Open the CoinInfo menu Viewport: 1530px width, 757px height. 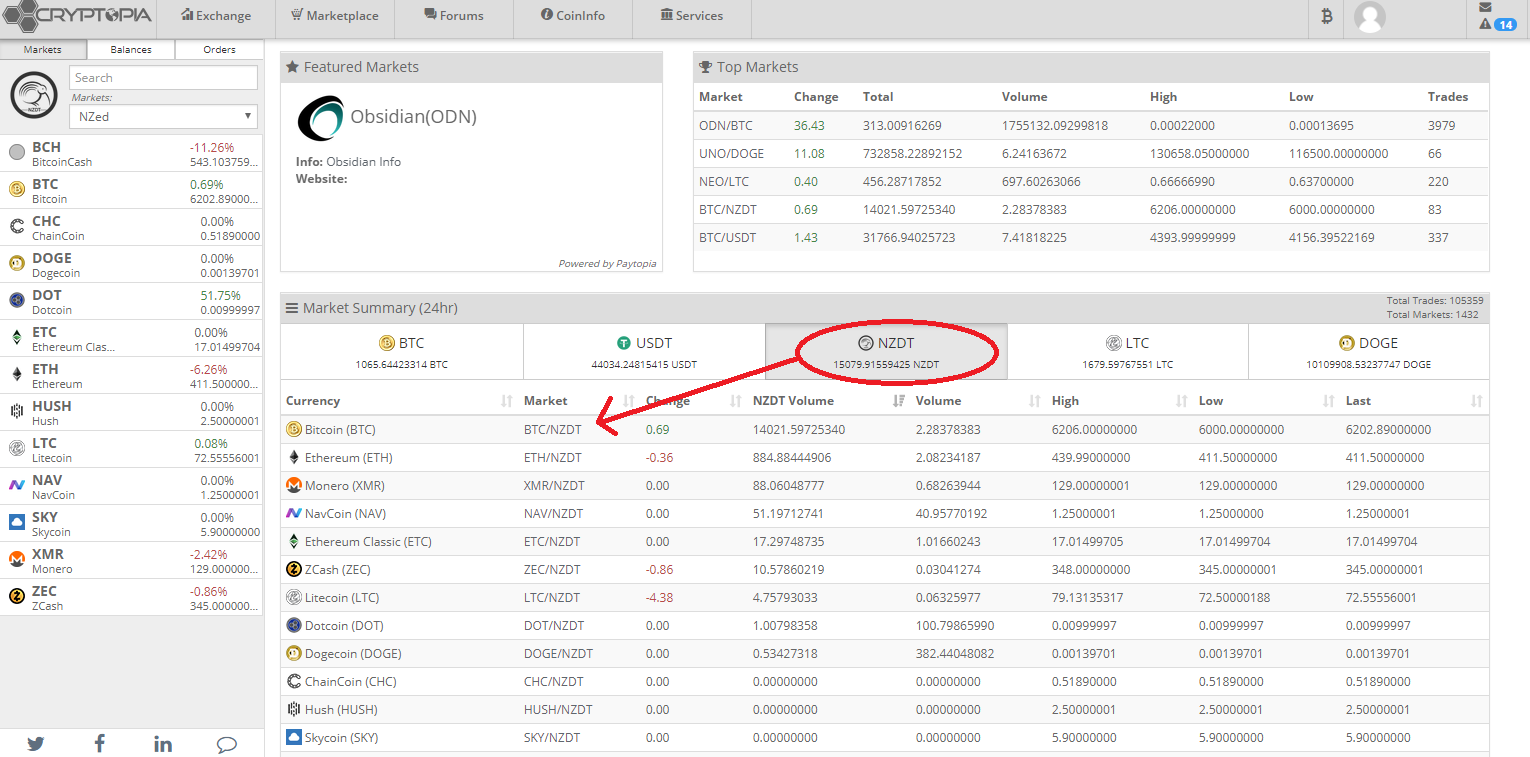tap(573, 16)
